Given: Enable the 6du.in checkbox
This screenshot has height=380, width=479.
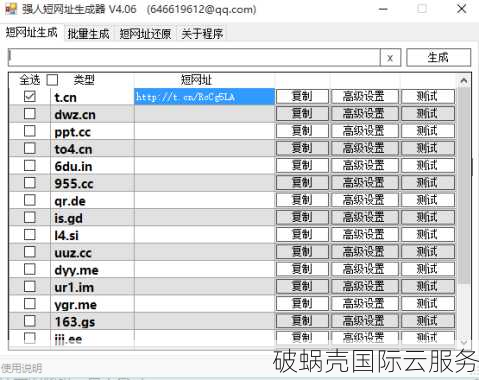Looking at the screenshot, I should click(30, 166).
